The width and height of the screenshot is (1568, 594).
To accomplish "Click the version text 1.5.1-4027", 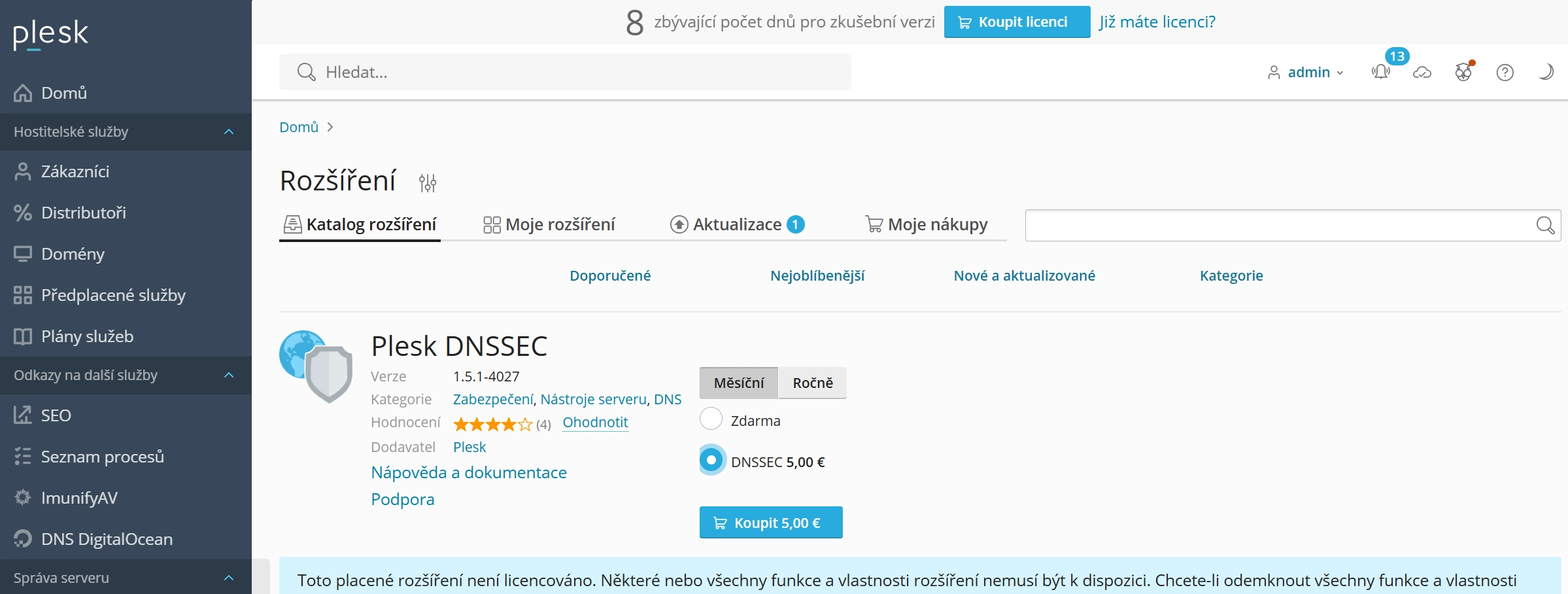I will [486, 377].
